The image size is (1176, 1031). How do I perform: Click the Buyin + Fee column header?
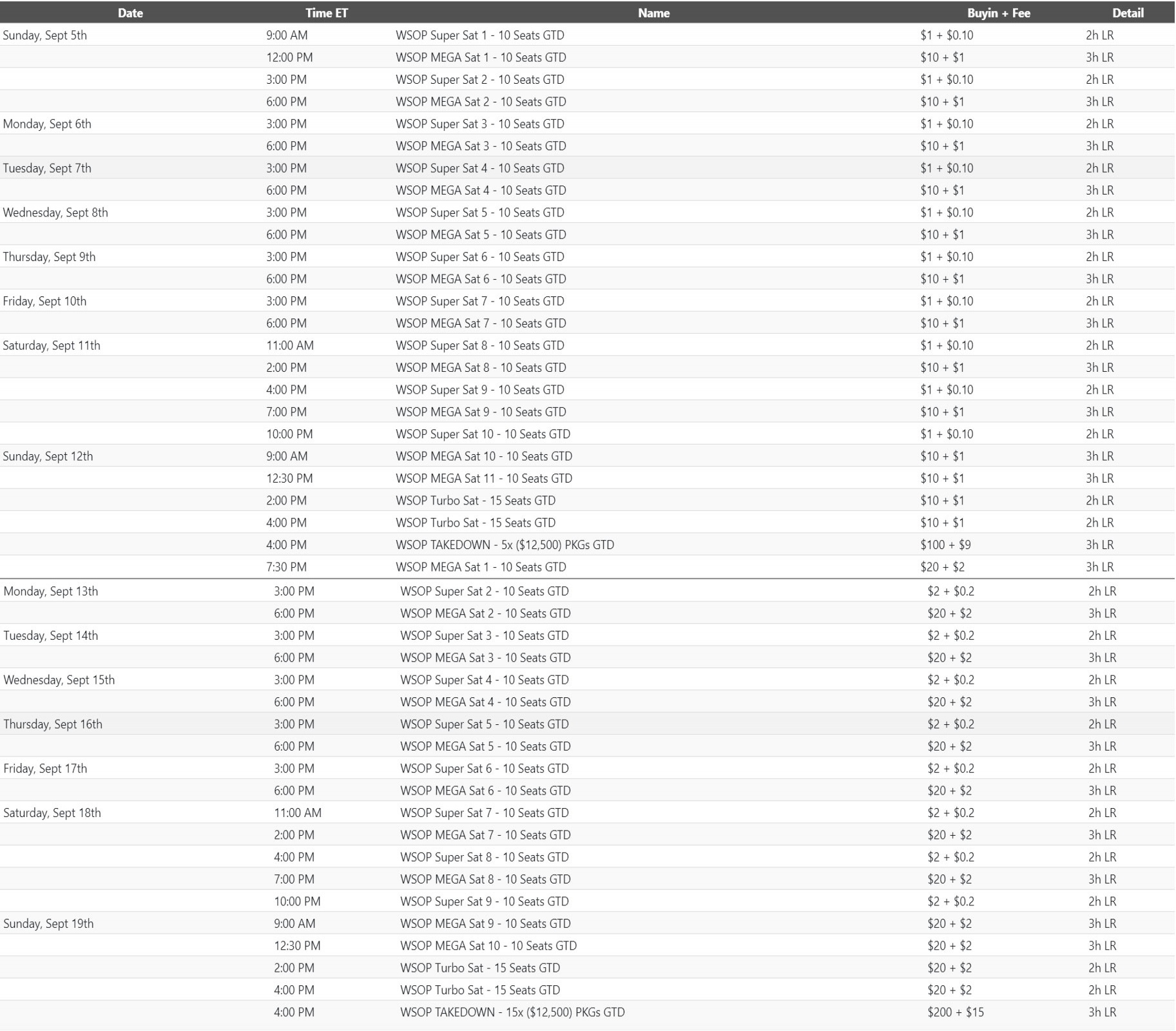coord(998,13)
